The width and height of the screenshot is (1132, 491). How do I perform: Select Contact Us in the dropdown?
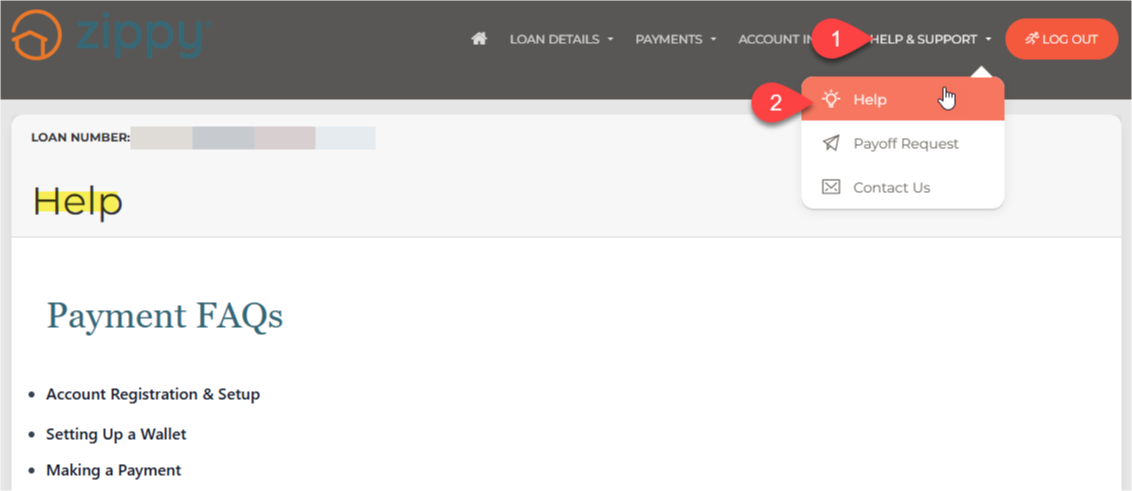(x=902, y=187)
